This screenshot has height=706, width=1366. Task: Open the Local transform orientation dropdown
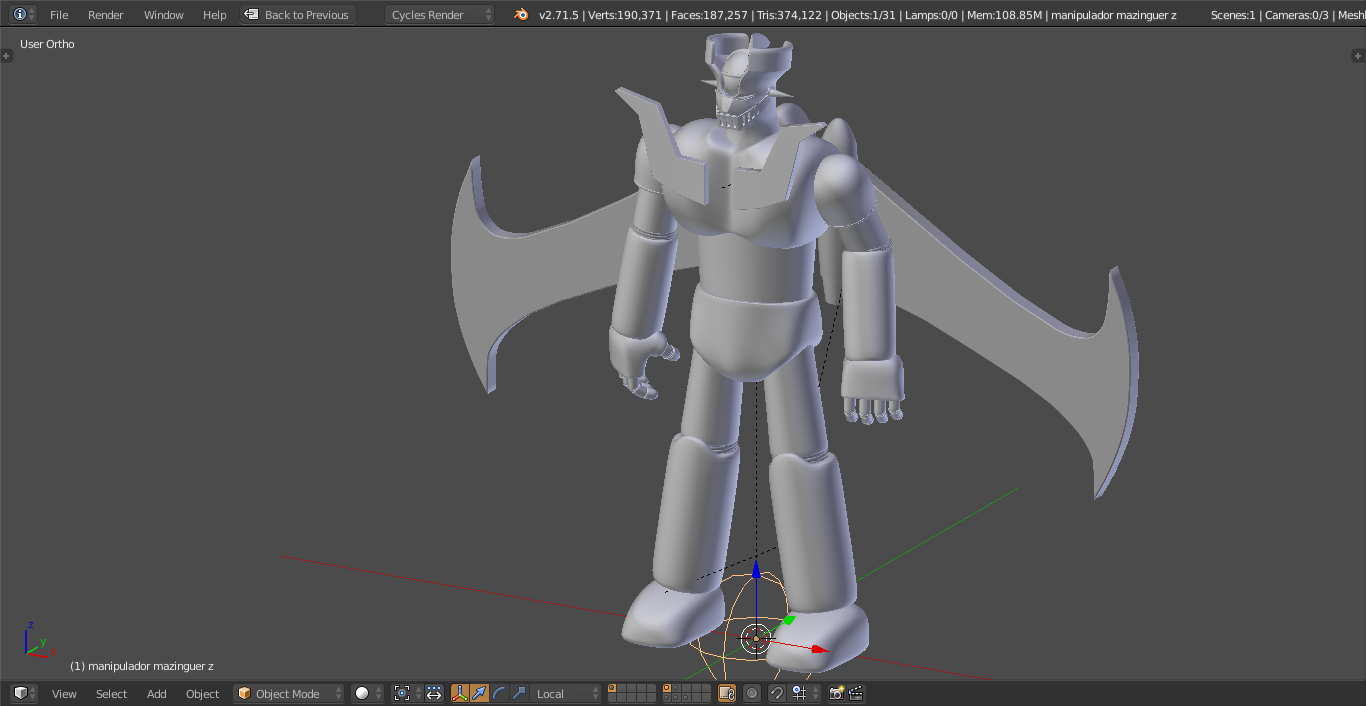[566, 693]
